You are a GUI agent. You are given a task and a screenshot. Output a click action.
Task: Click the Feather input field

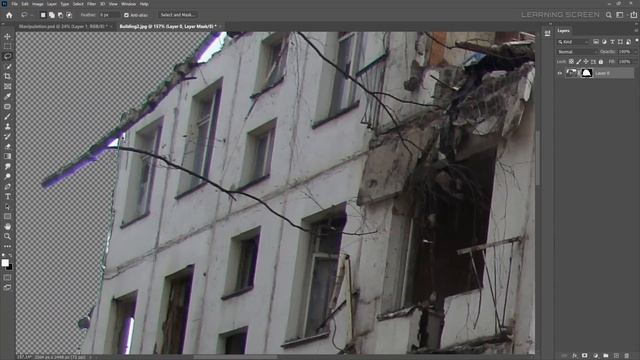click(109, 15)
